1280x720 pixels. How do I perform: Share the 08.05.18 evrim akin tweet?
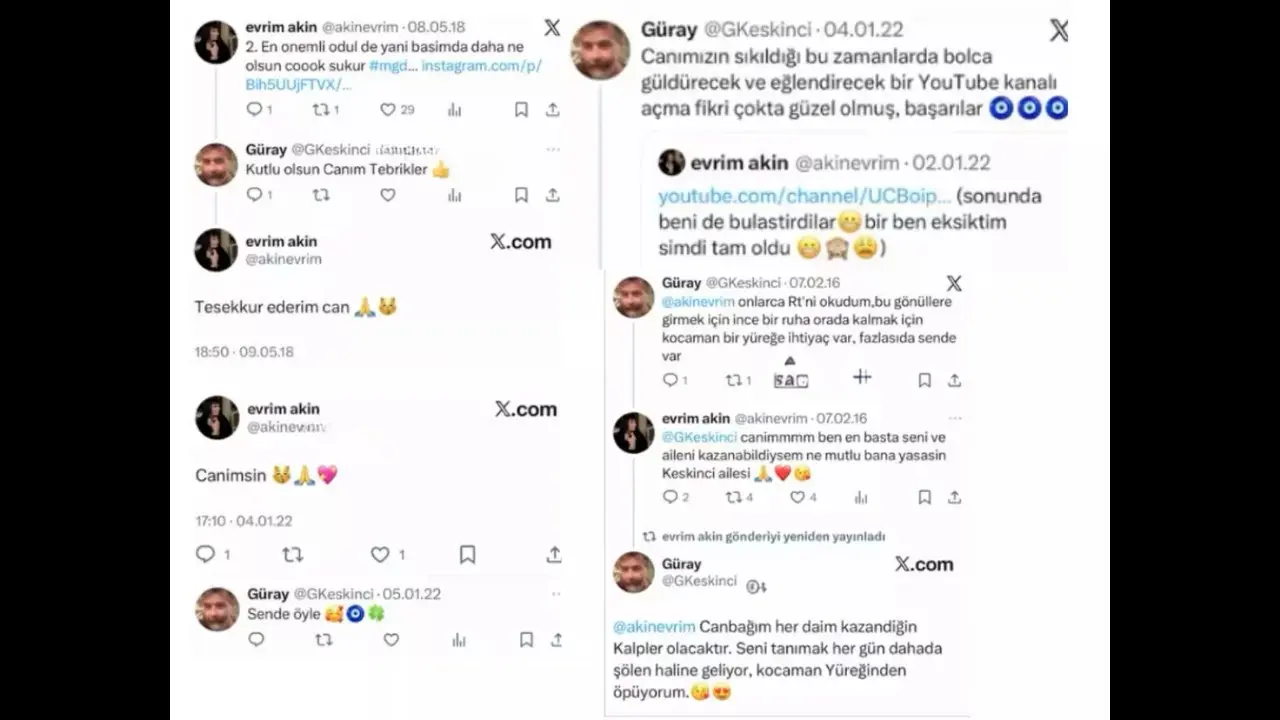point(553,110)
